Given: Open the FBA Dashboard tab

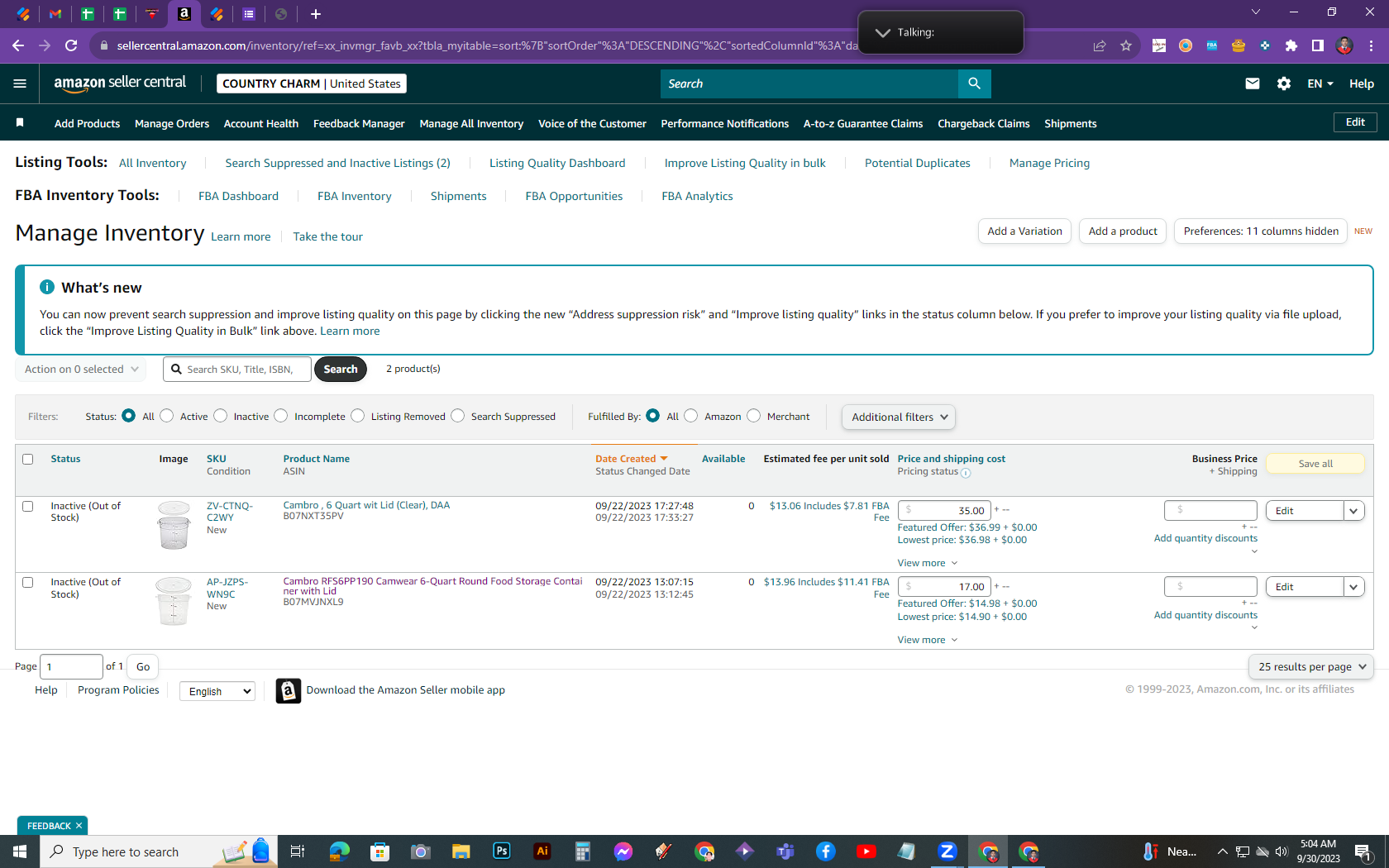Looking at the screenshot, I should coord(238,196).
